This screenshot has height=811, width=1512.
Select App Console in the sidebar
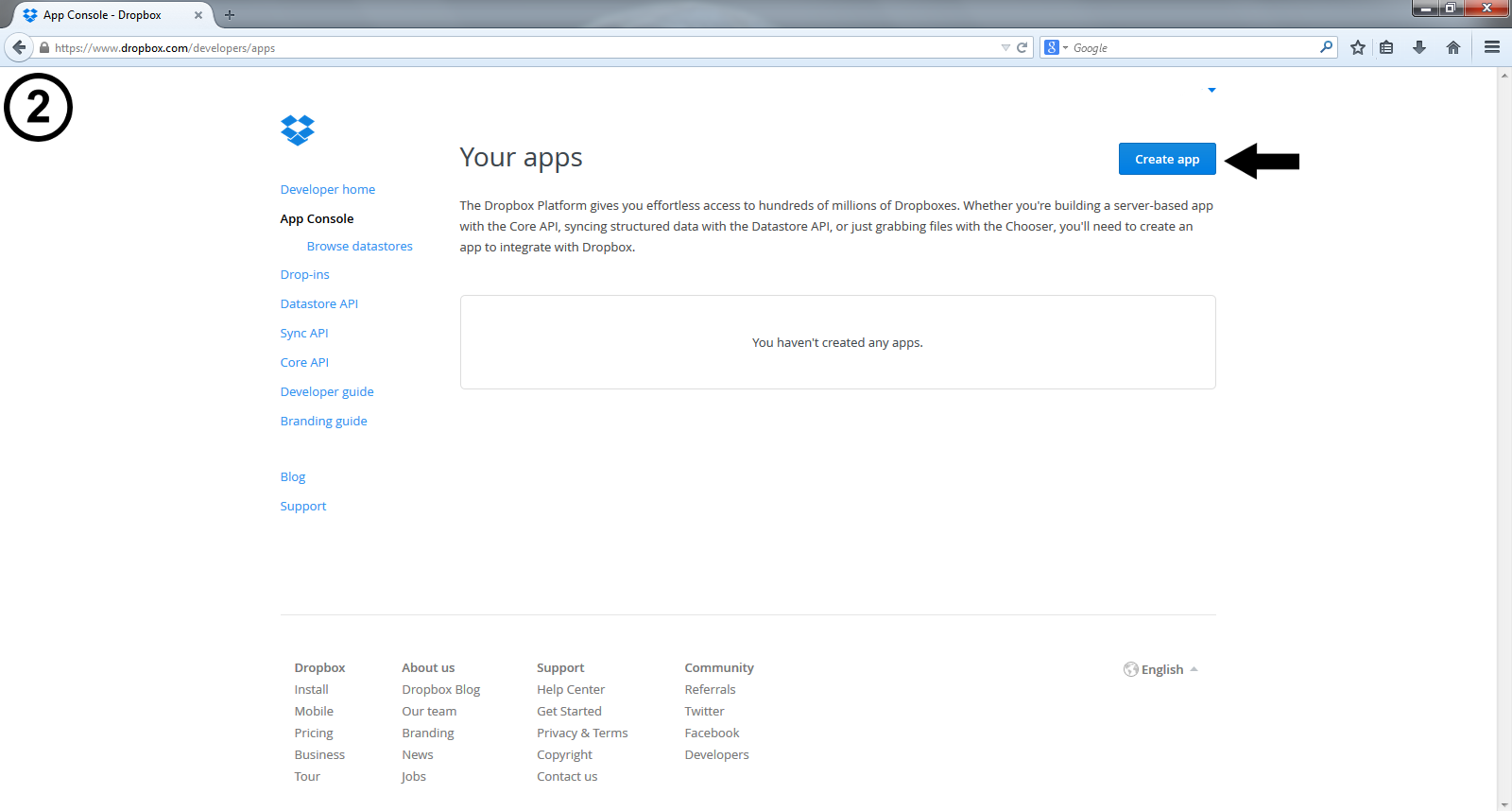tap(317, 218)
